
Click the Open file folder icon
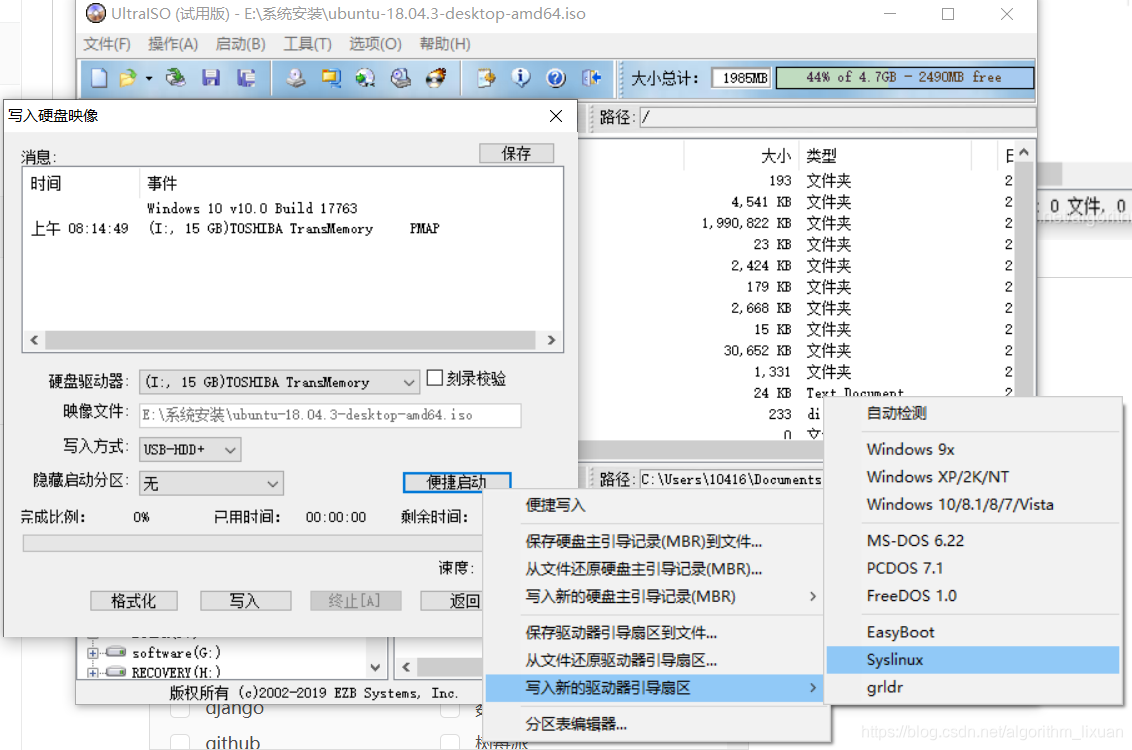(x=128, y=78)
